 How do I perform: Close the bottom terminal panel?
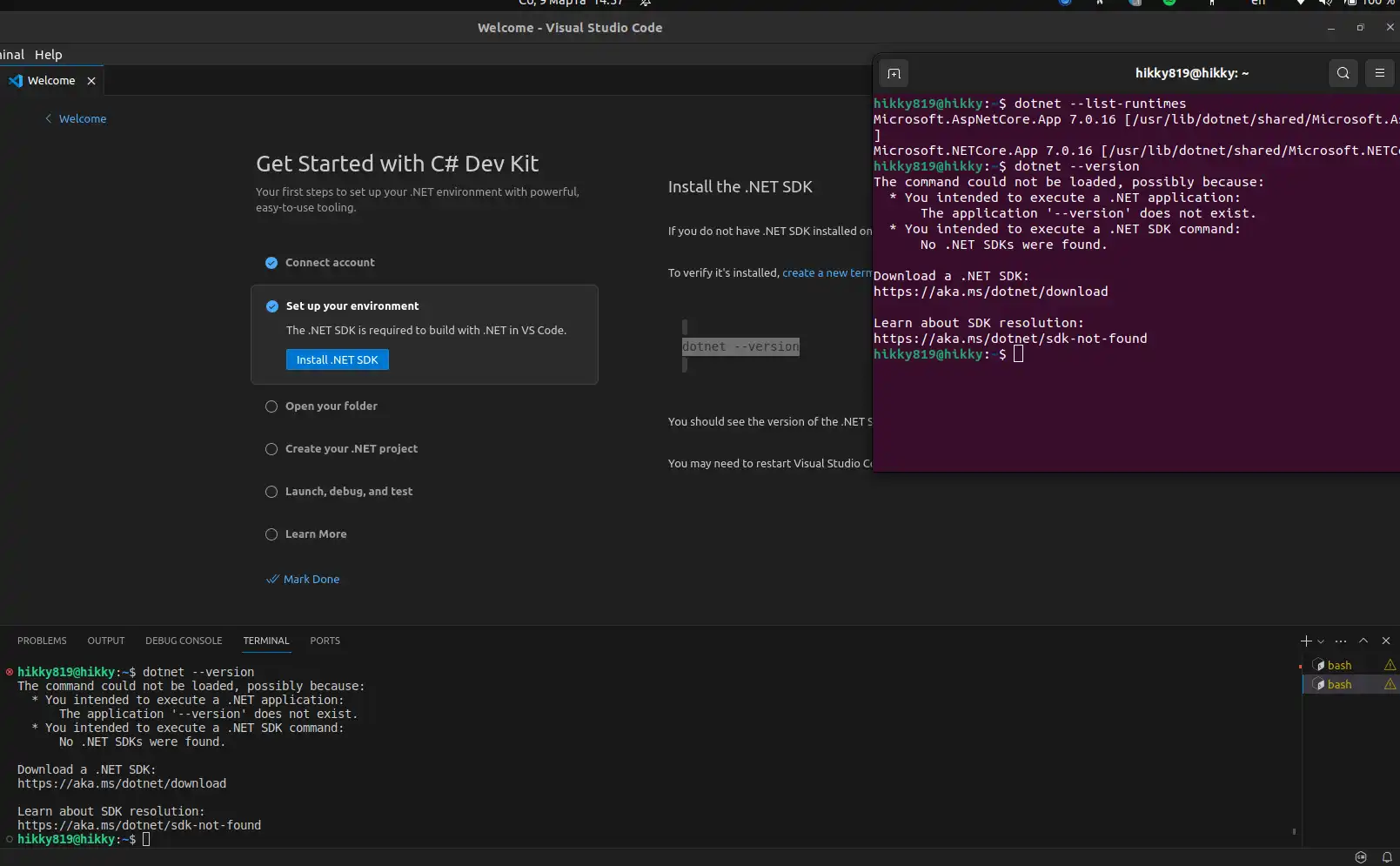click(1386, 641)
